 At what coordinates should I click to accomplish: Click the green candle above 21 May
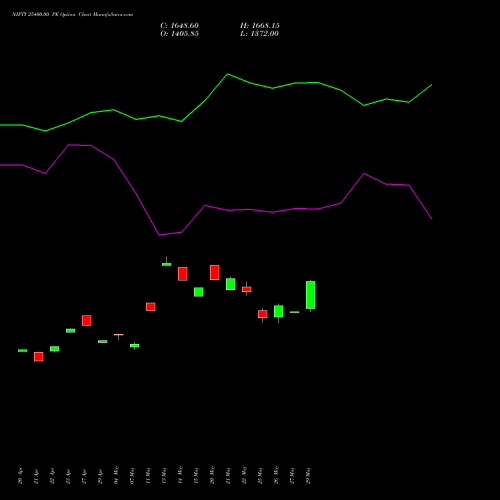(x=231, y=284)
